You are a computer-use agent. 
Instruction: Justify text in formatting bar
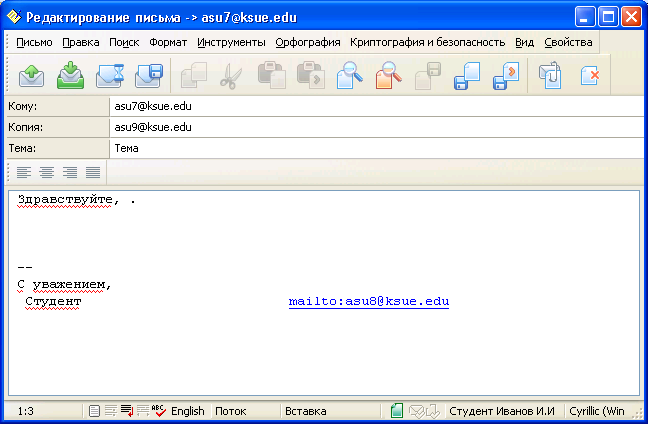(93, 172)
